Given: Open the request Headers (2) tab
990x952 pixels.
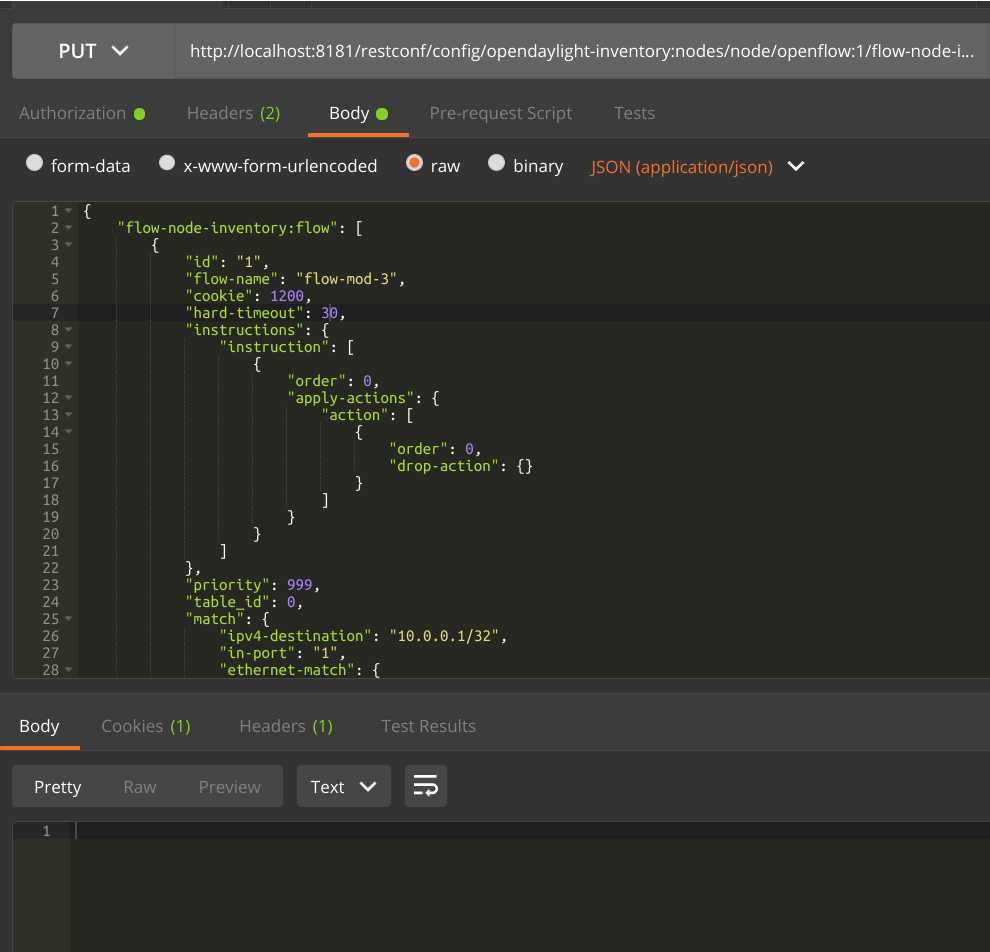Looking at the screenshot, I should (x=234, y=114).
